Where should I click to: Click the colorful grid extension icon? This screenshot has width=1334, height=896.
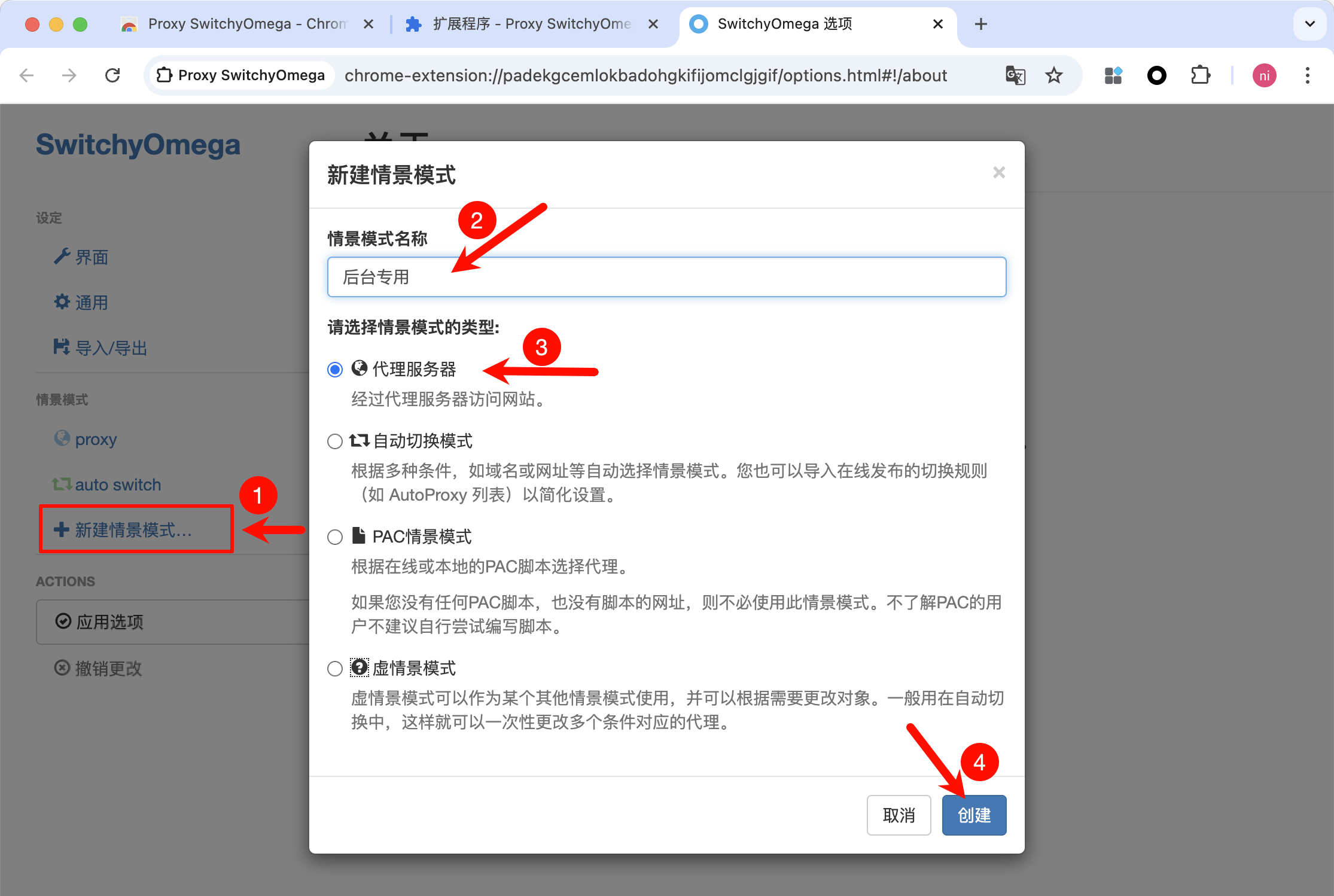1113,75
